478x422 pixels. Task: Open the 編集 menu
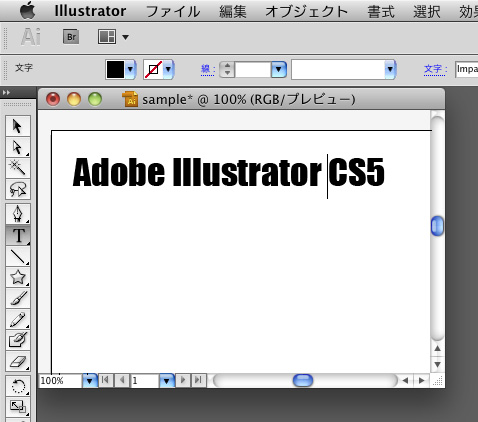coord(233,12)
